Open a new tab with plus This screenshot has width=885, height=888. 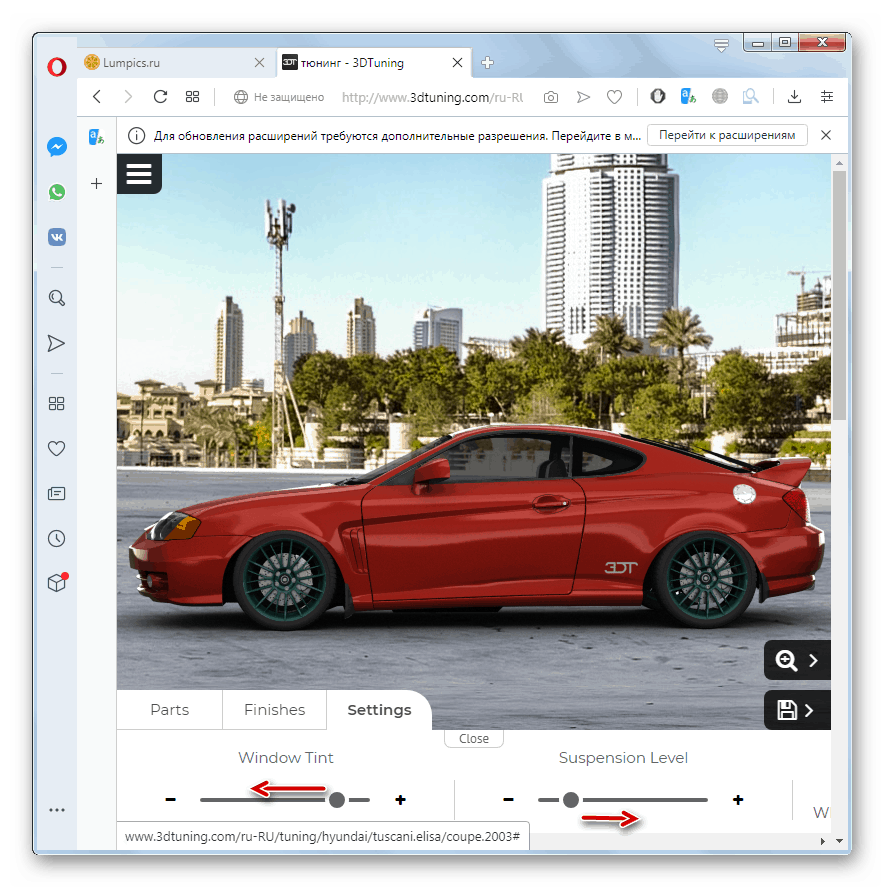tap(488, 62)
